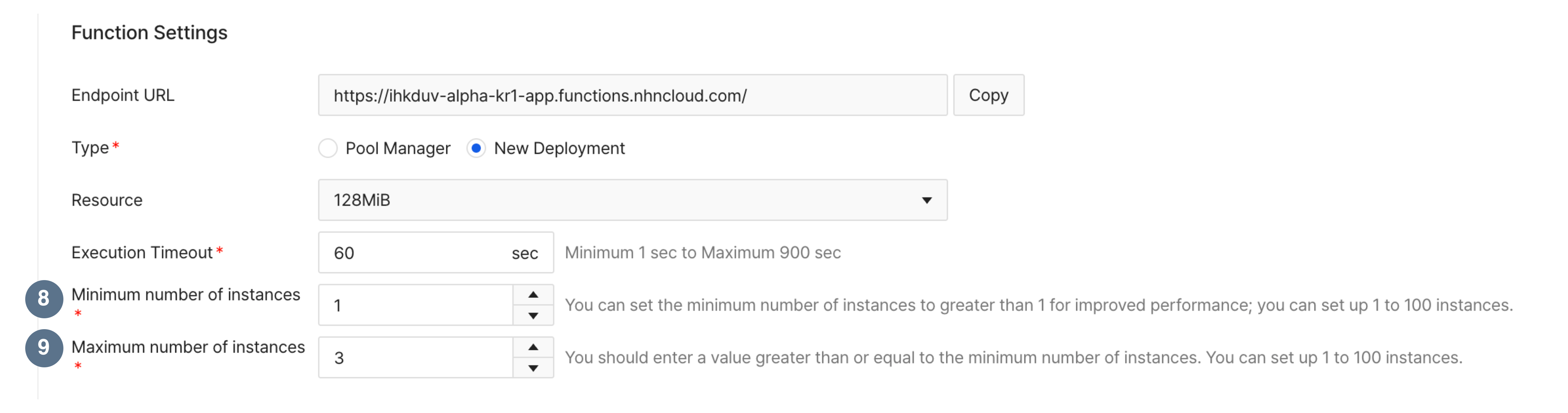This screenshot has height=413, width=1568.
Task: Click the number 8 callout badge
Action: click(x=44, y=299)
